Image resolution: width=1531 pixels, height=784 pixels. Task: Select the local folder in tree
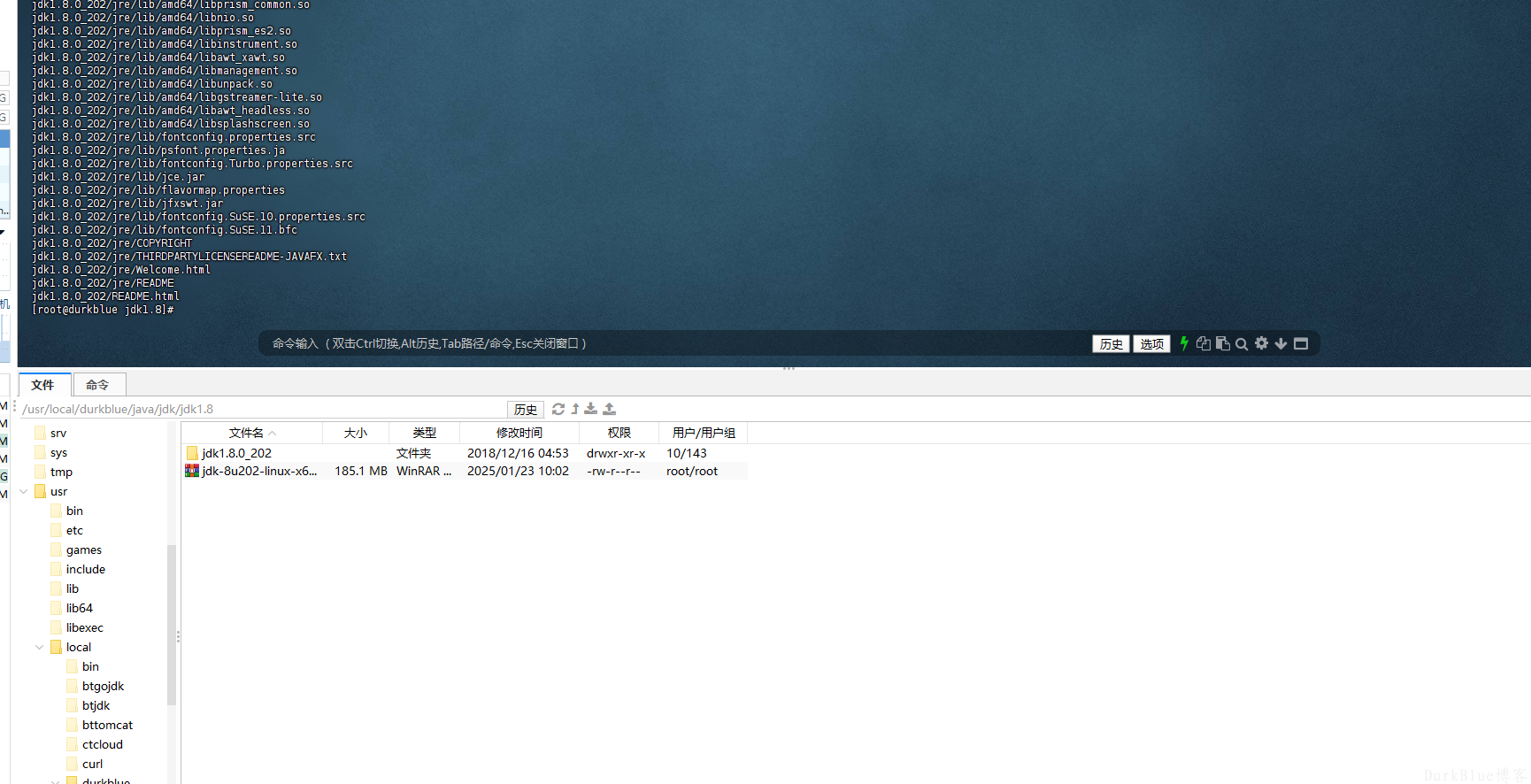[79, 647]
